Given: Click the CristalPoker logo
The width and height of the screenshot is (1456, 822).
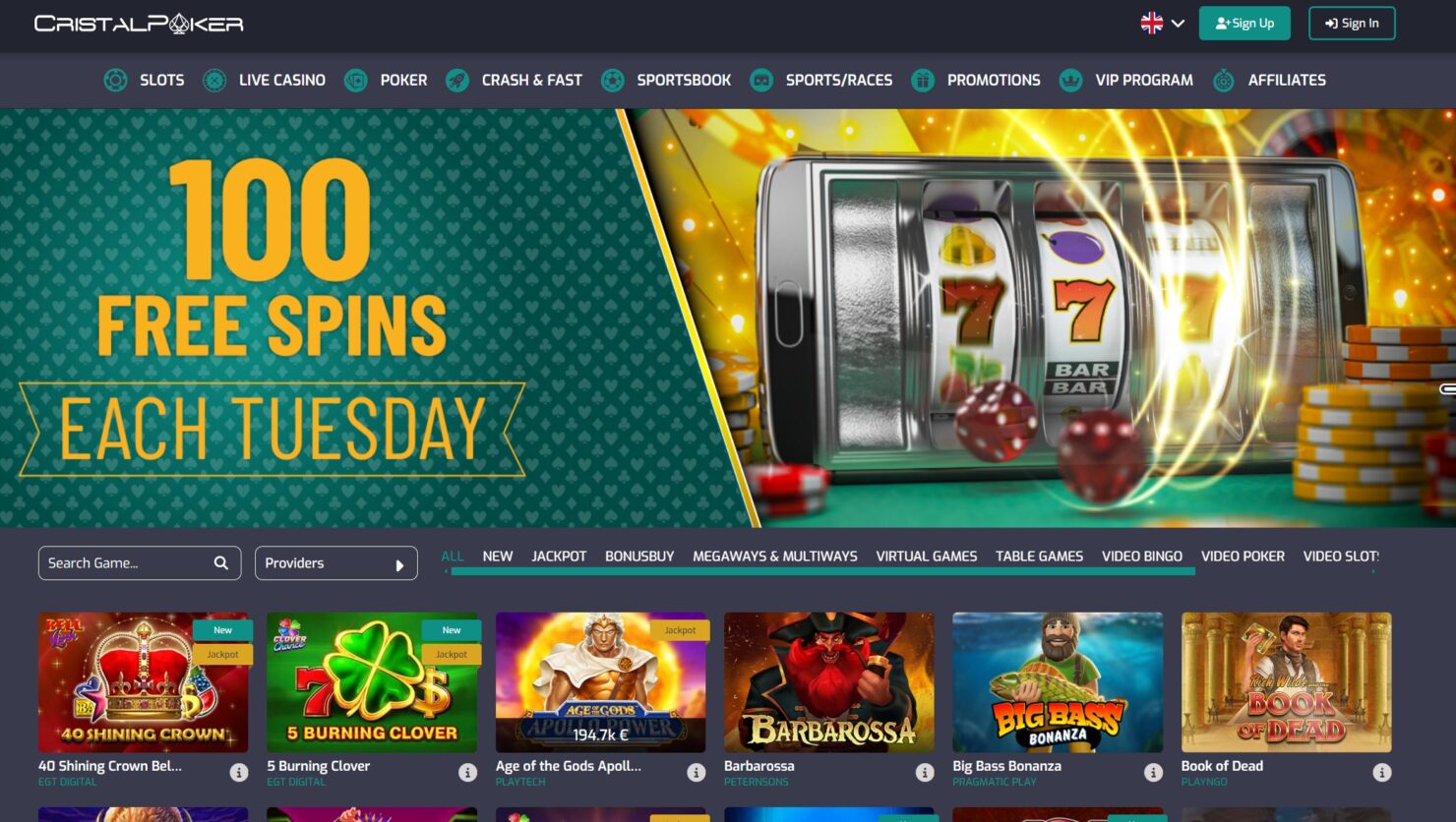Looking at the screenshot, I should (139, 24).
